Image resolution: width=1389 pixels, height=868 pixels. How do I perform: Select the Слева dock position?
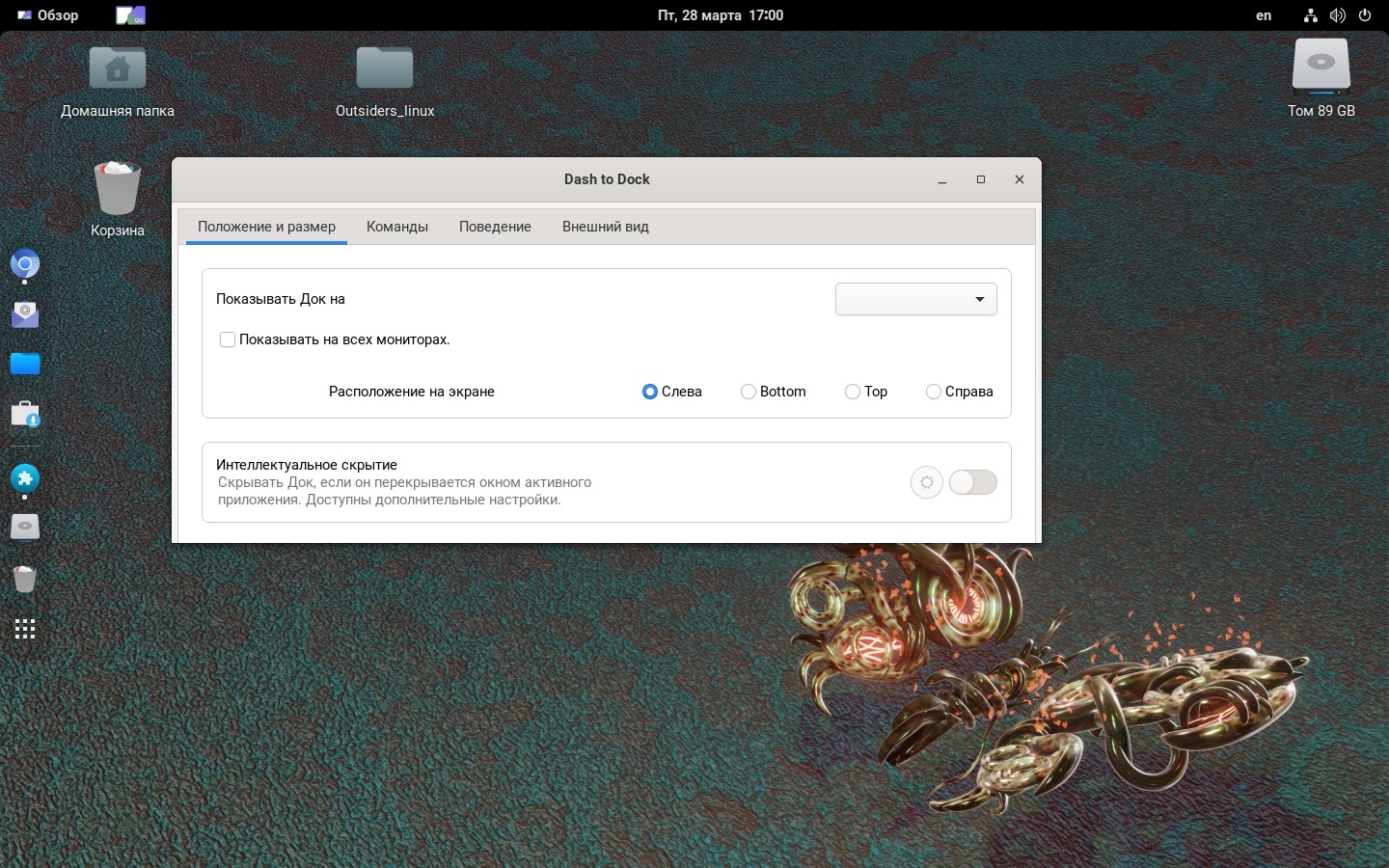tap(650, 392)
